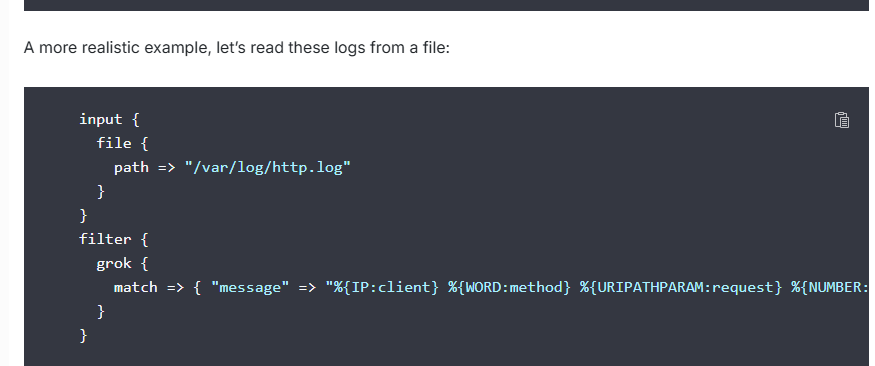Click the "message" key string

pyautogui.click(x=250, y=287)
